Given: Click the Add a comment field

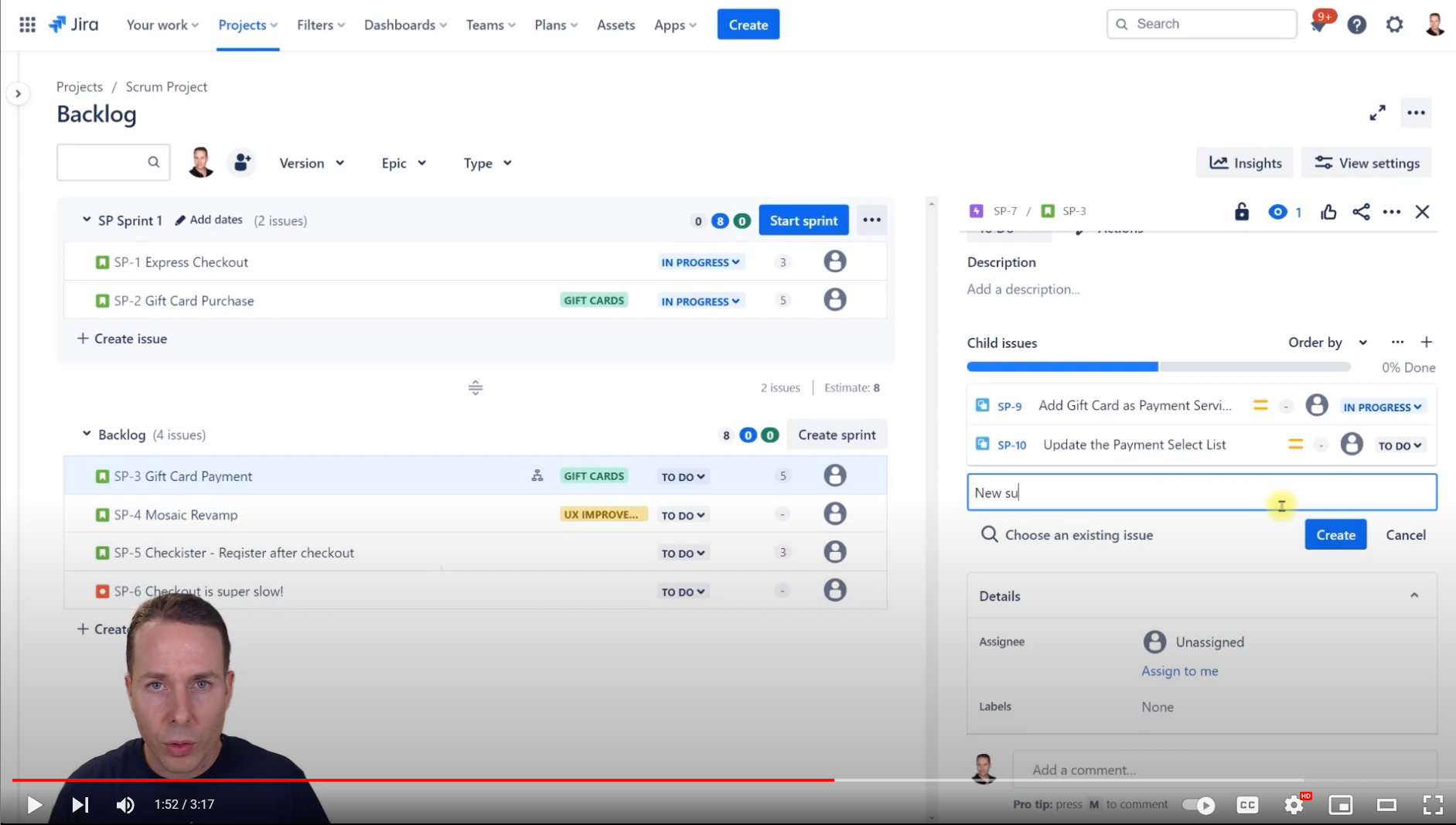Looking at the screenshot, I should coord(1225,769).
